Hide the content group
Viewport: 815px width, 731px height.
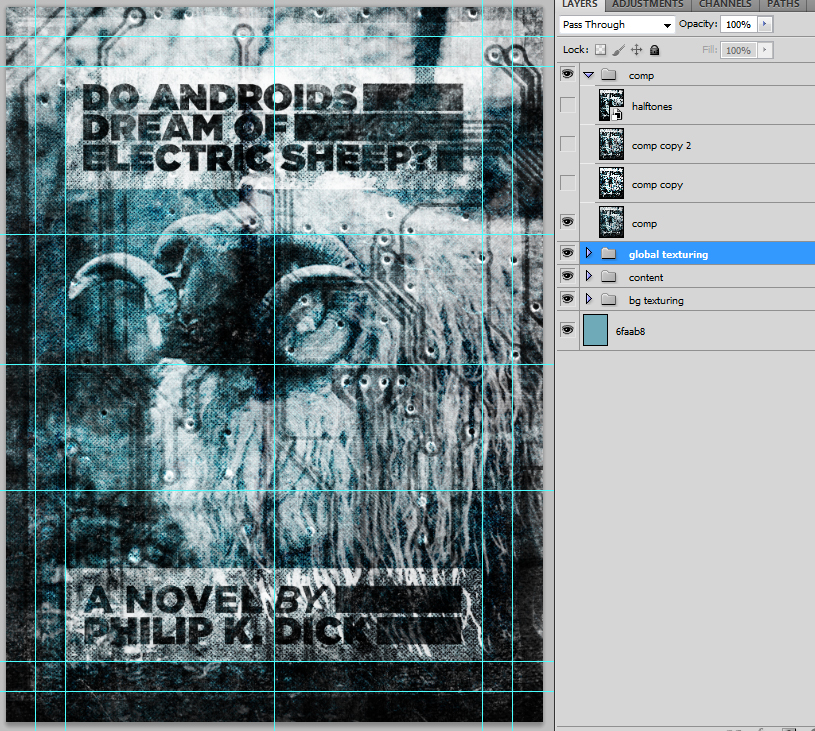(568, 276)
